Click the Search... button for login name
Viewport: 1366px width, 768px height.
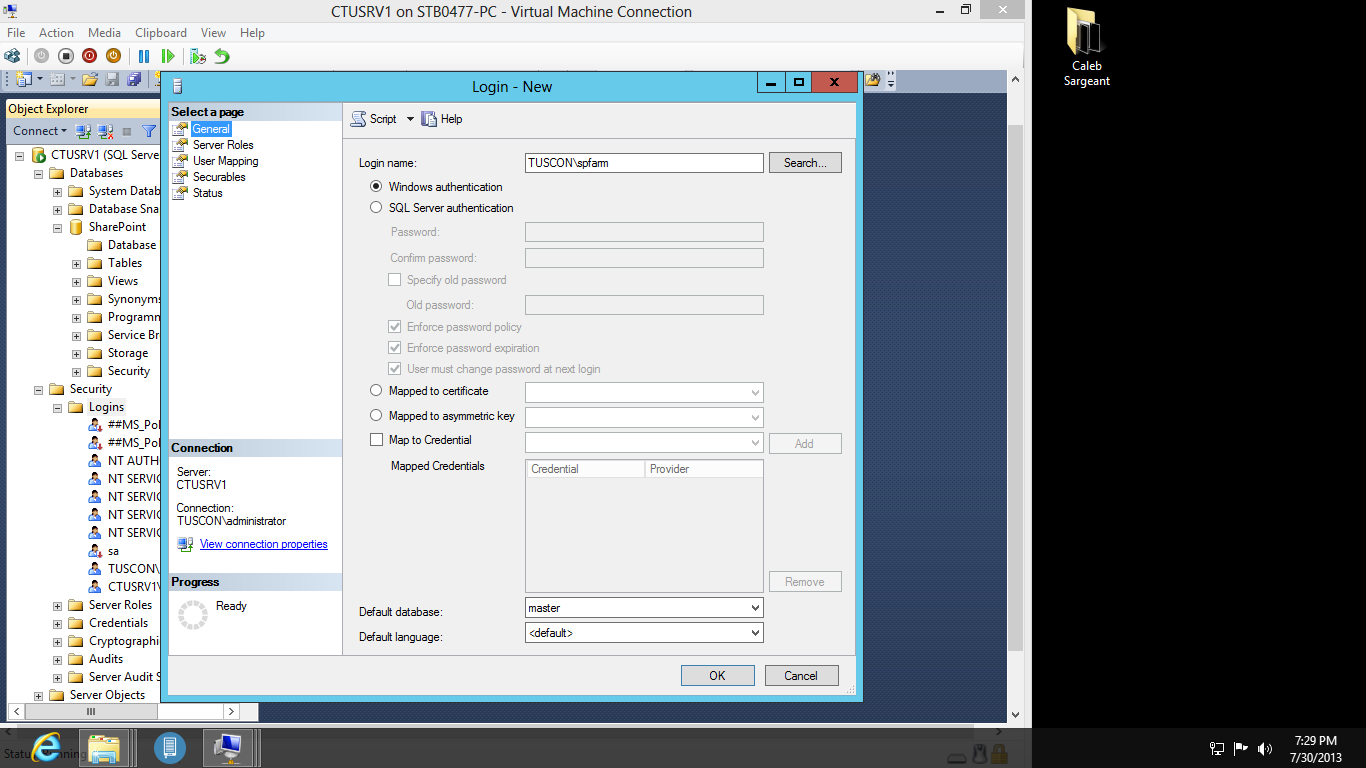[x=805, y=162]
